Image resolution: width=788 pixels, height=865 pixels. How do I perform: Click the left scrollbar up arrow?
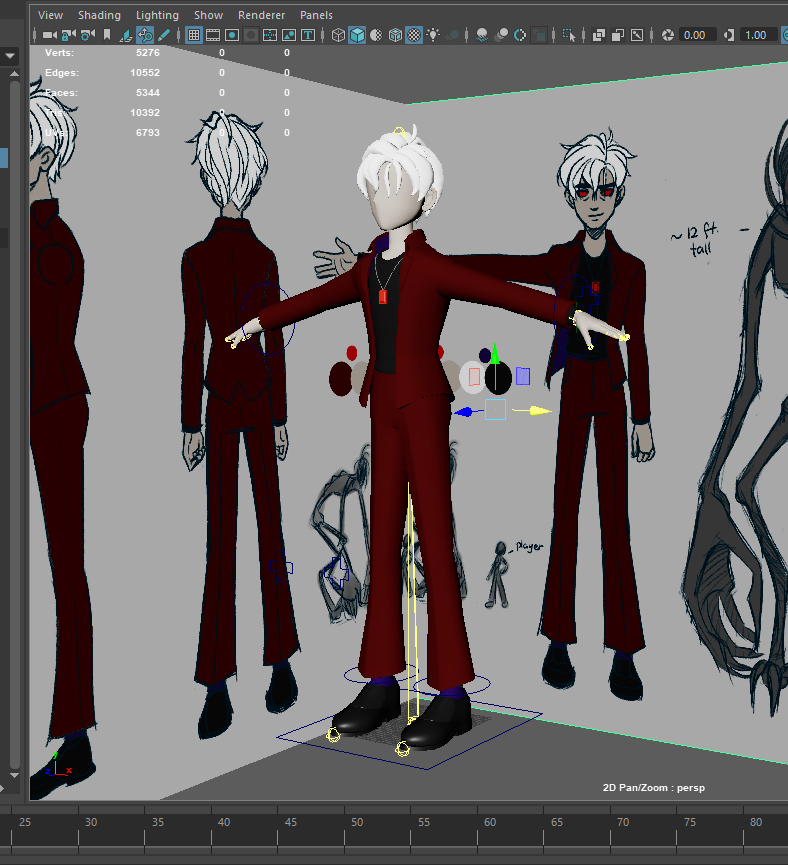coord(14,73)
